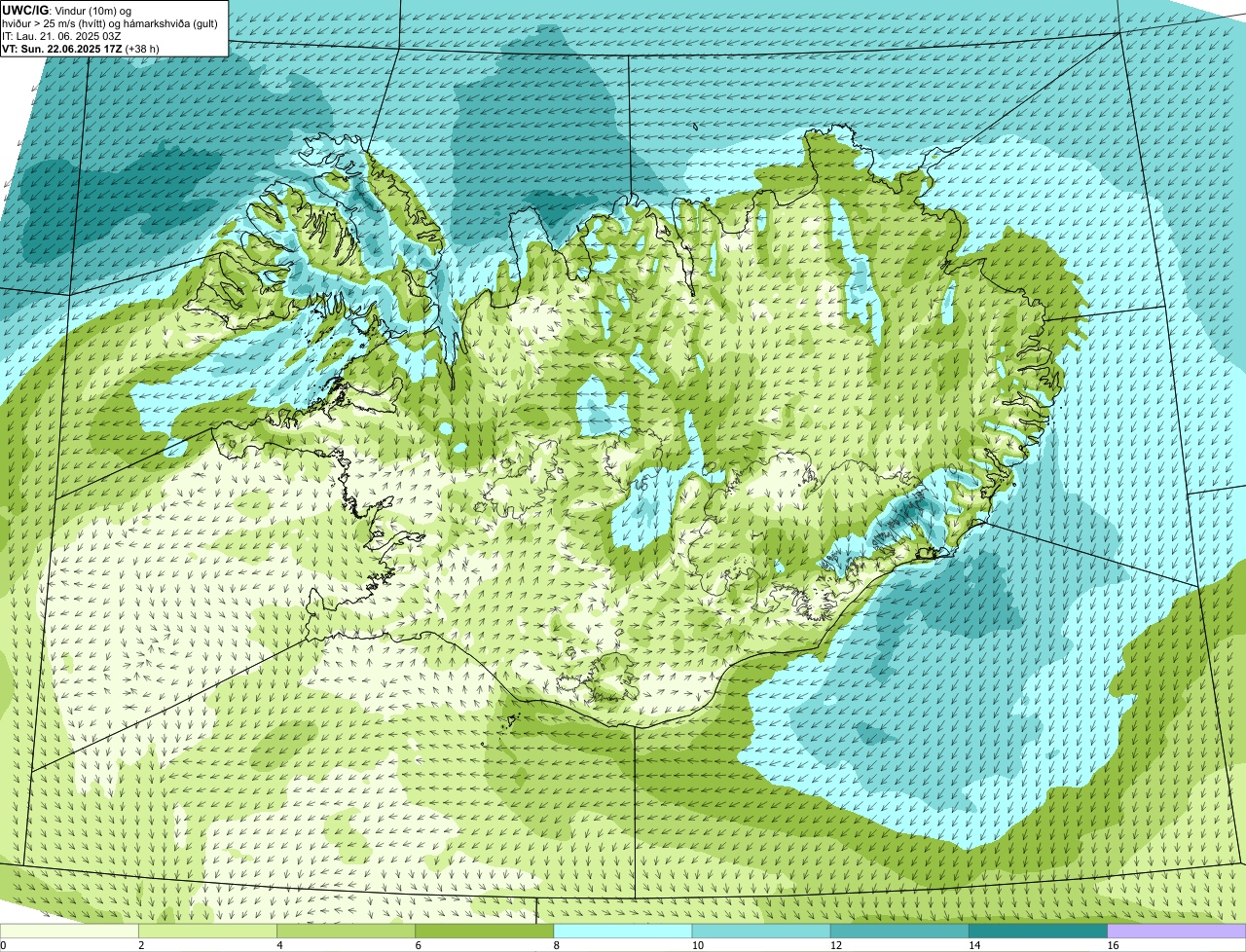
Task: Click the '8' tick label on the color scale
Action: coord(556,945)
